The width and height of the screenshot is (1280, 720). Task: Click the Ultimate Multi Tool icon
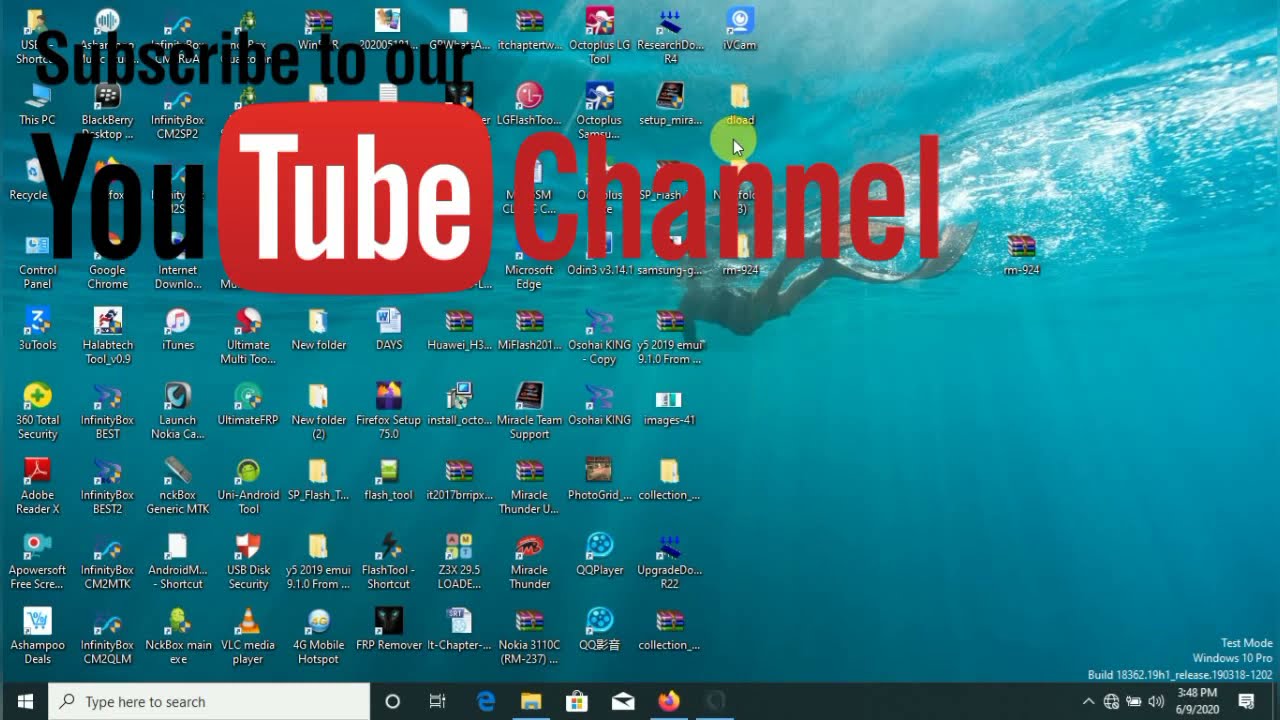coord(248,336)
